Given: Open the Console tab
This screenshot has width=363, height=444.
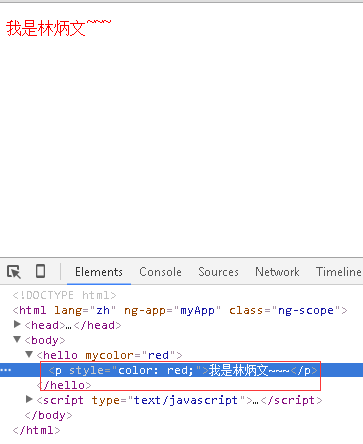Looking at the screenshot, I should pyautogui.click(x=160, y=272).
